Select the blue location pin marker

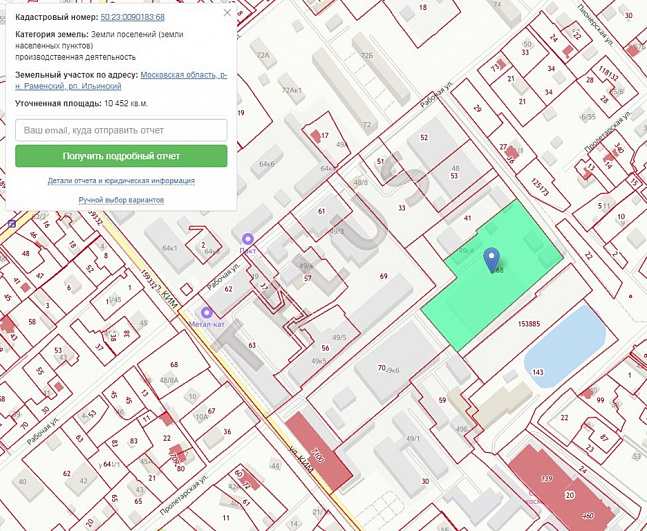coord(491,259)
